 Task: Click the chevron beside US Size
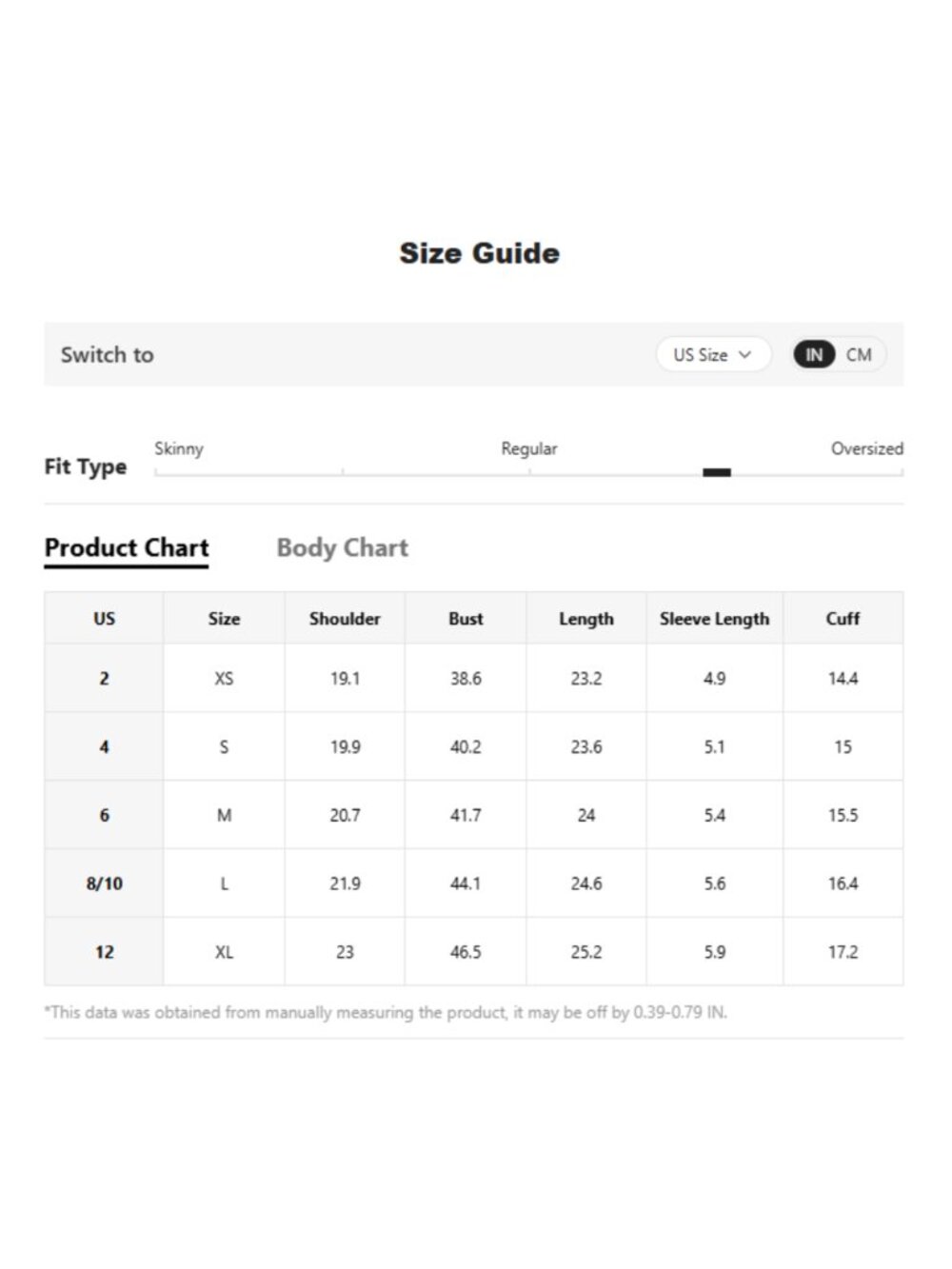[x=744, y=355]
